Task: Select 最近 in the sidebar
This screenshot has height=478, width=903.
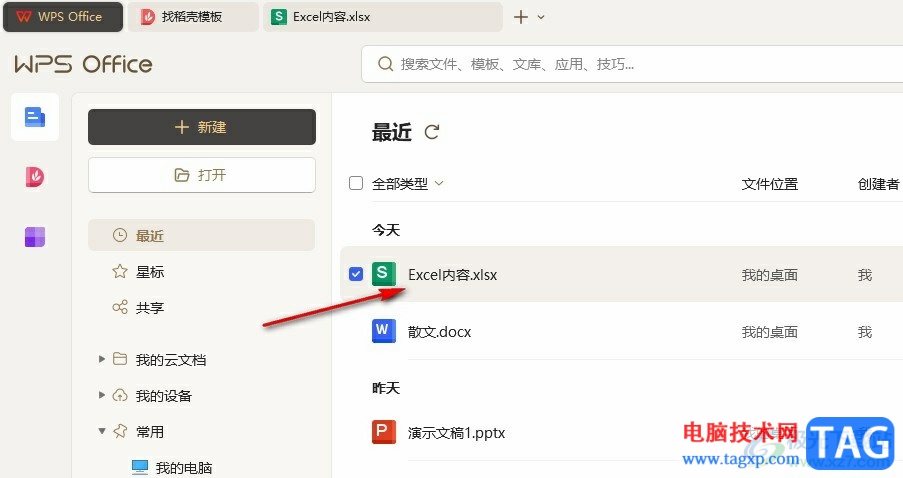Action: coord(202,235)
